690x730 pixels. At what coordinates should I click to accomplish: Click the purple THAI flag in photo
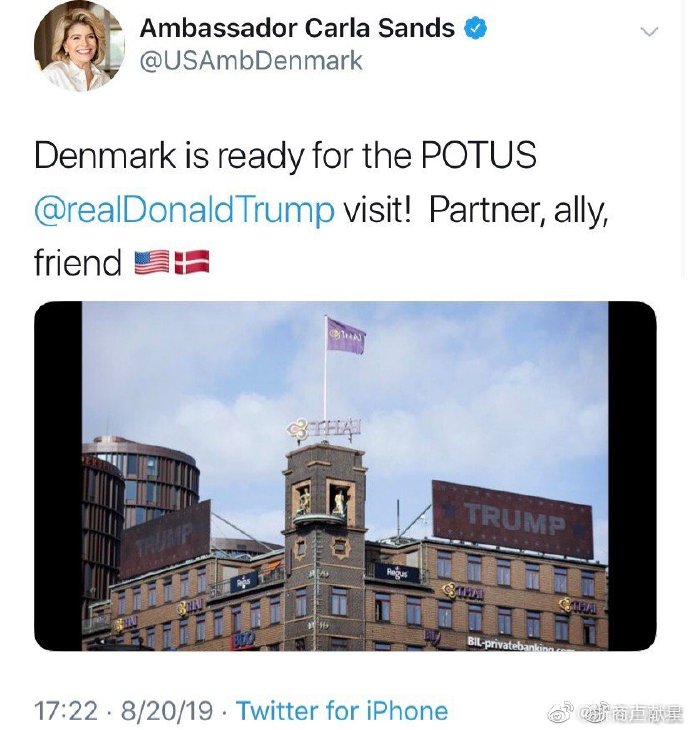tap(346, 336)
